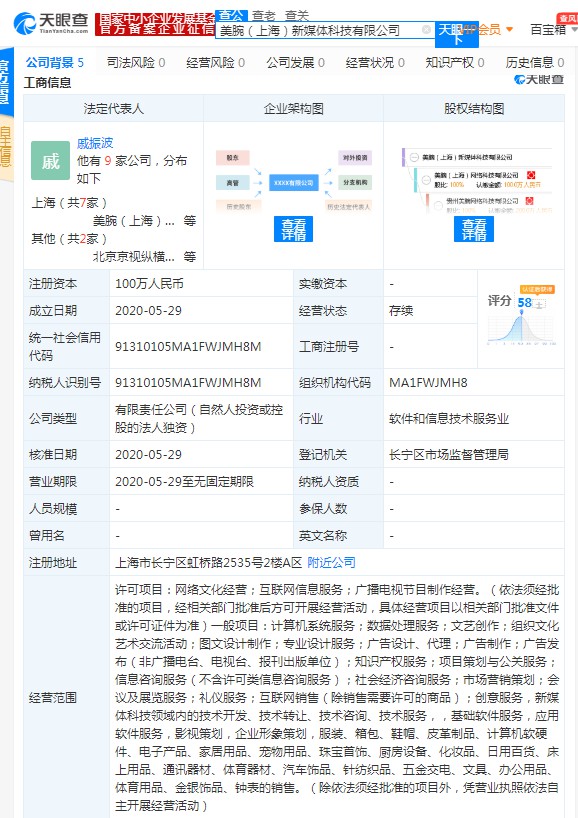Open 附近公司 link

[x=331, y=562]
